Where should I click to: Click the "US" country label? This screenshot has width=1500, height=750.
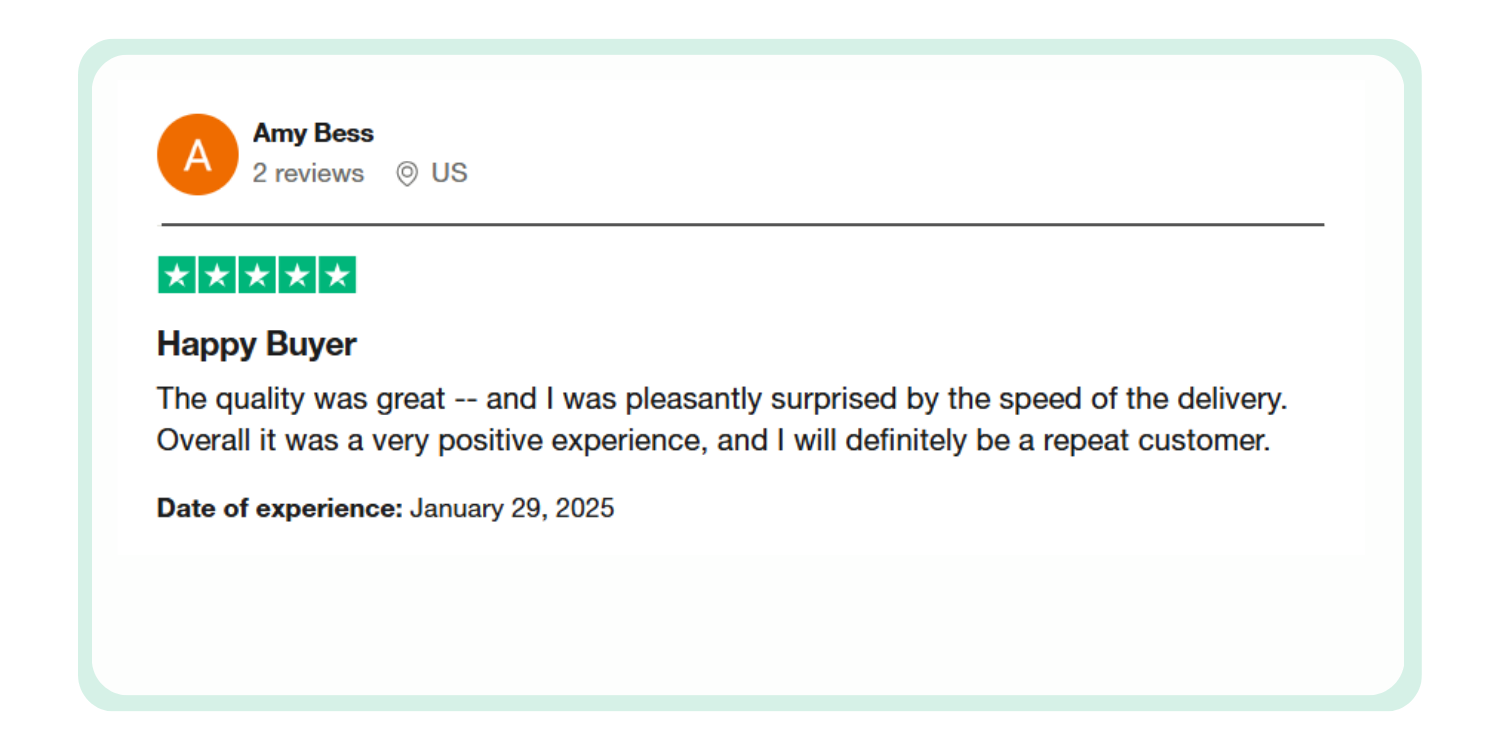[449, 174]
